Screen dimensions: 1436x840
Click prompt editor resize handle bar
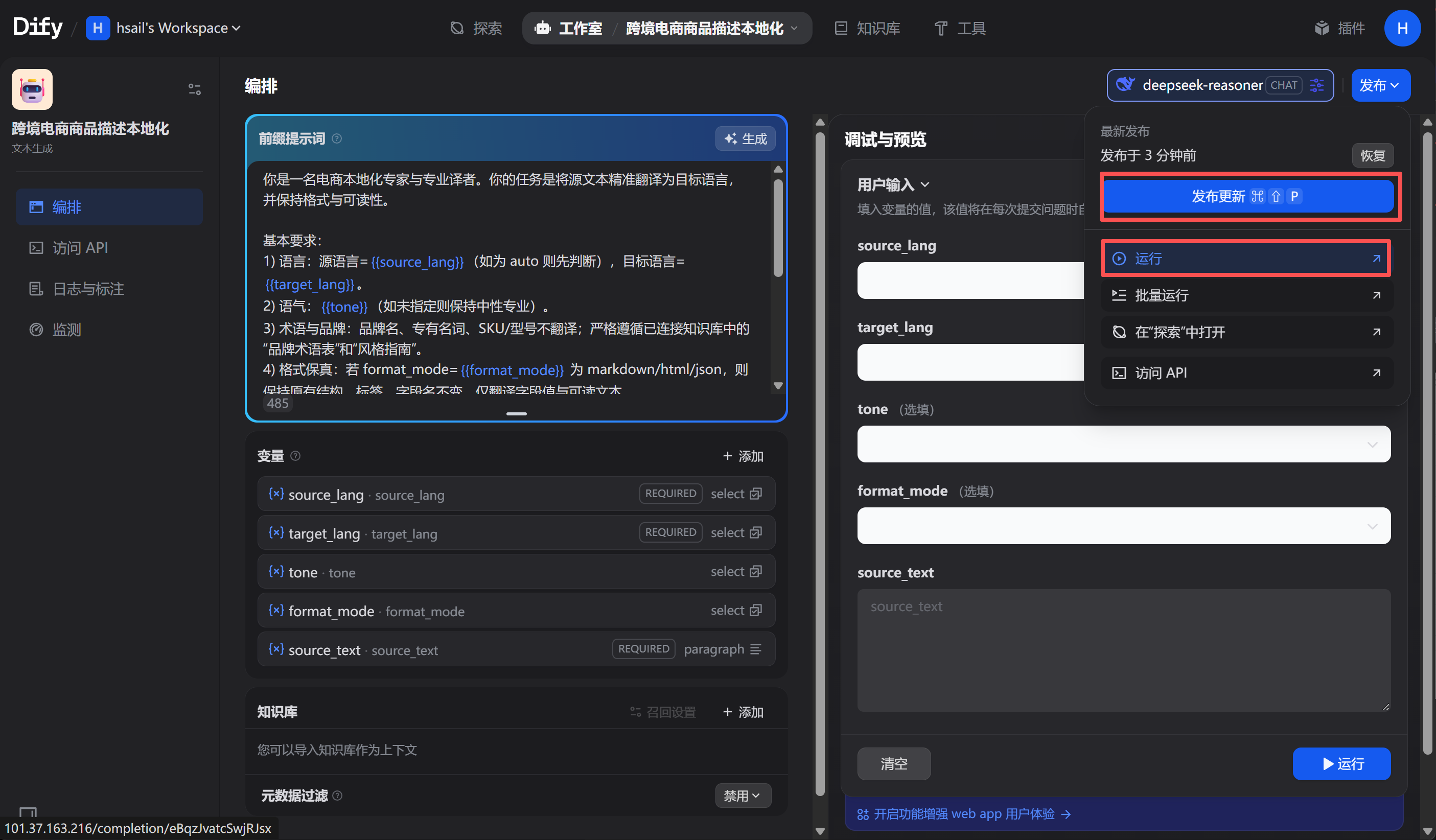516,414
